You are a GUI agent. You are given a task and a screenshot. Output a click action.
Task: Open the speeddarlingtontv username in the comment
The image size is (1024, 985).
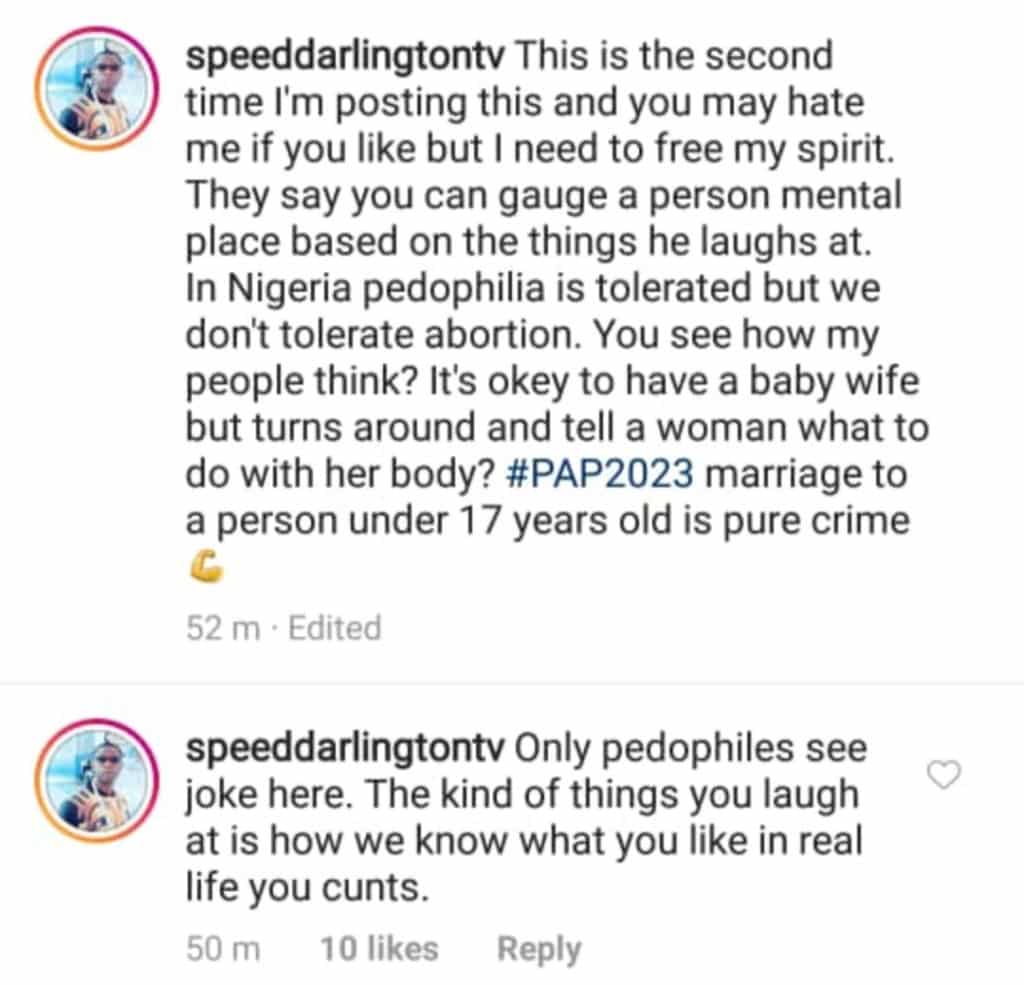[345, 749]
